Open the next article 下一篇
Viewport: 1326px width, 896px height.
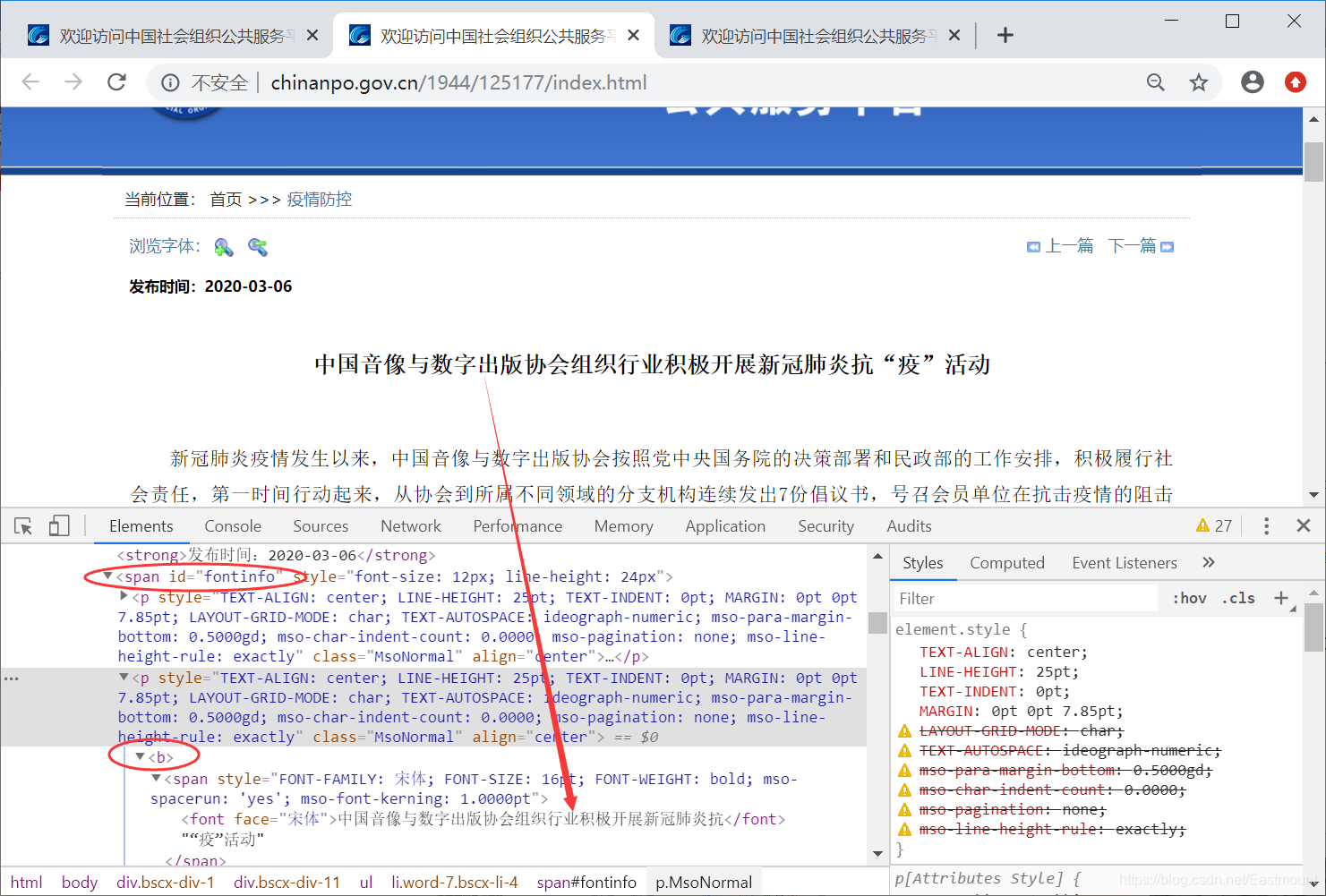[x=1141, y=246]
